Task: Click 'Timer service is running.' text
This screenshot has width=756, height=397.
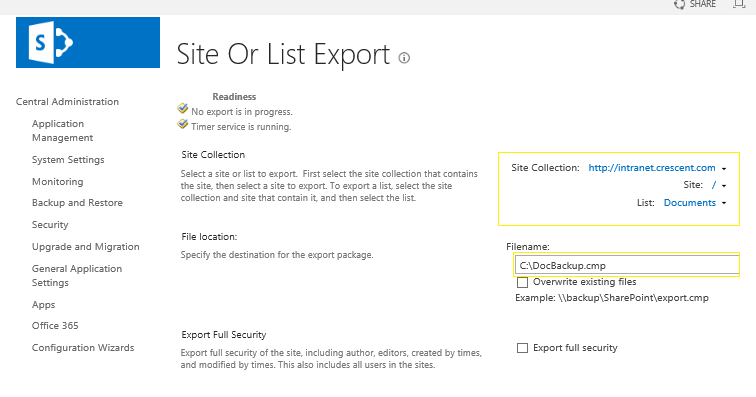Action: coord(241,127)
